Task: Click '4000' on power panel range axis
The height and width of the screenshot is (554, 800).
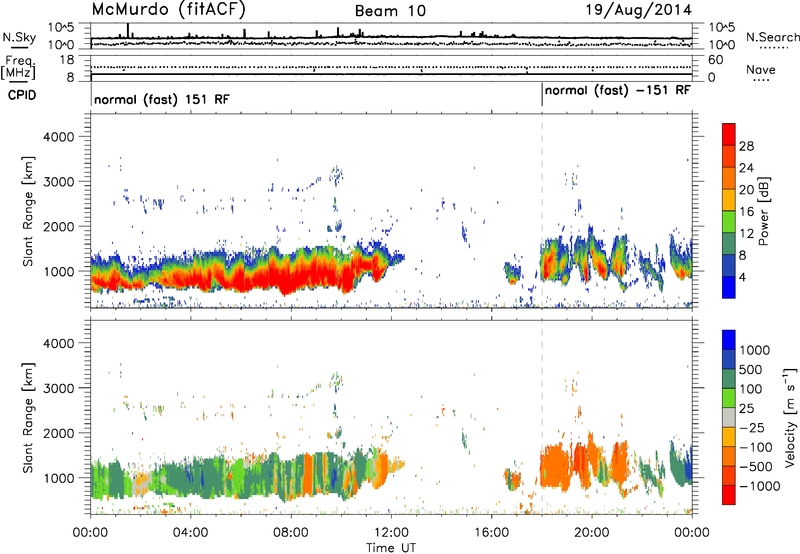Action: coord(58,137)
